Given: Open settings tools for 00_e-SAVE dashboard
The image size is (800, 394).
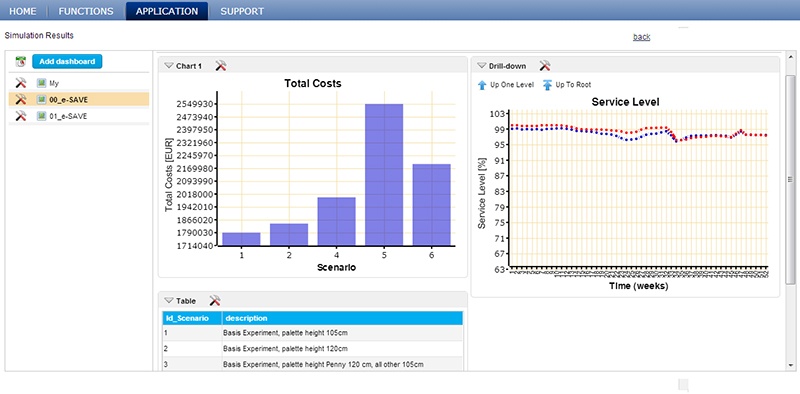Looking at the screenshot, I should pos(20,100).
